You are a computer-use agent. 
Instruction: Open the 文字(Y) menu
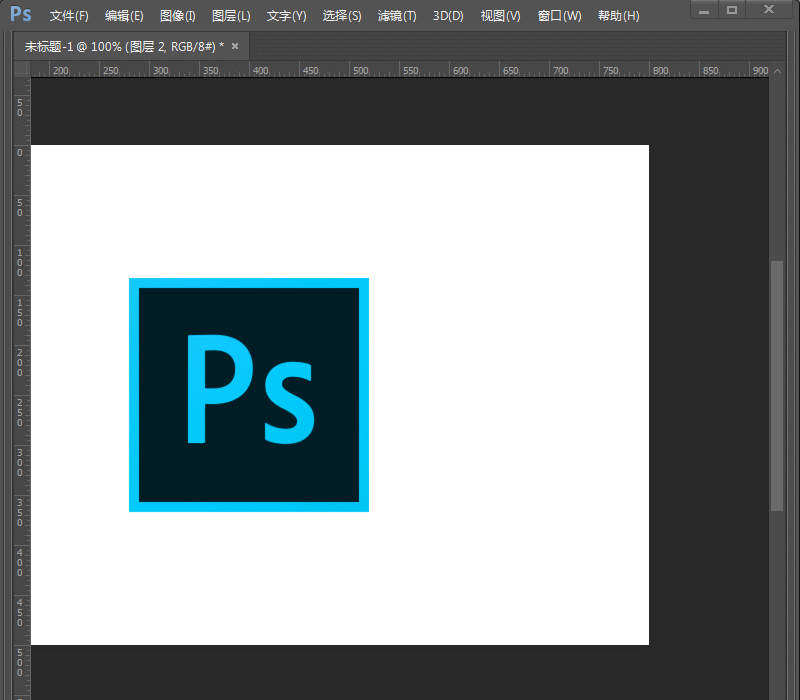pyautogui.click(x=286, y=16)
